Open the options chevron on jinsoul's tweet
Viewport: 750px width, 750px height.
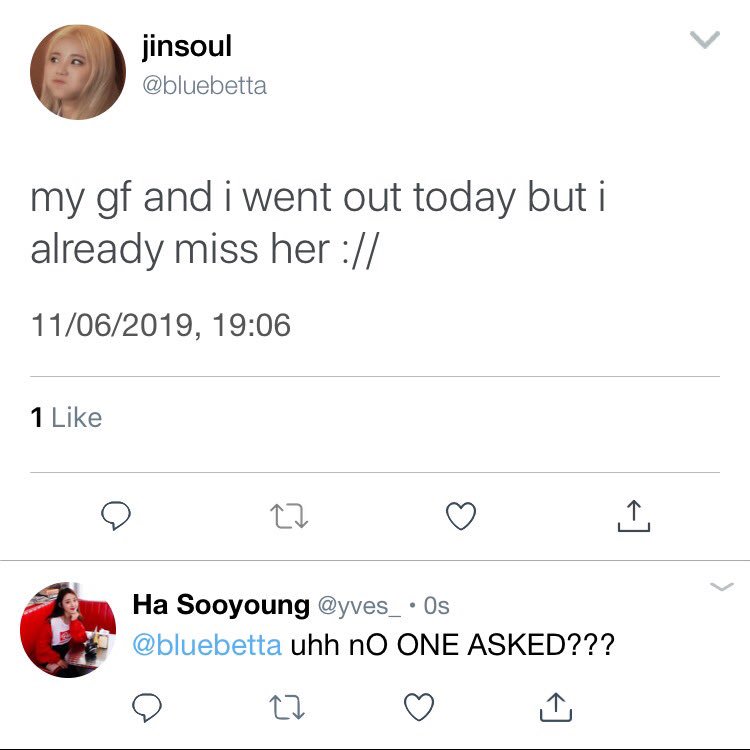pyautogui.click(x=705, y=39)
